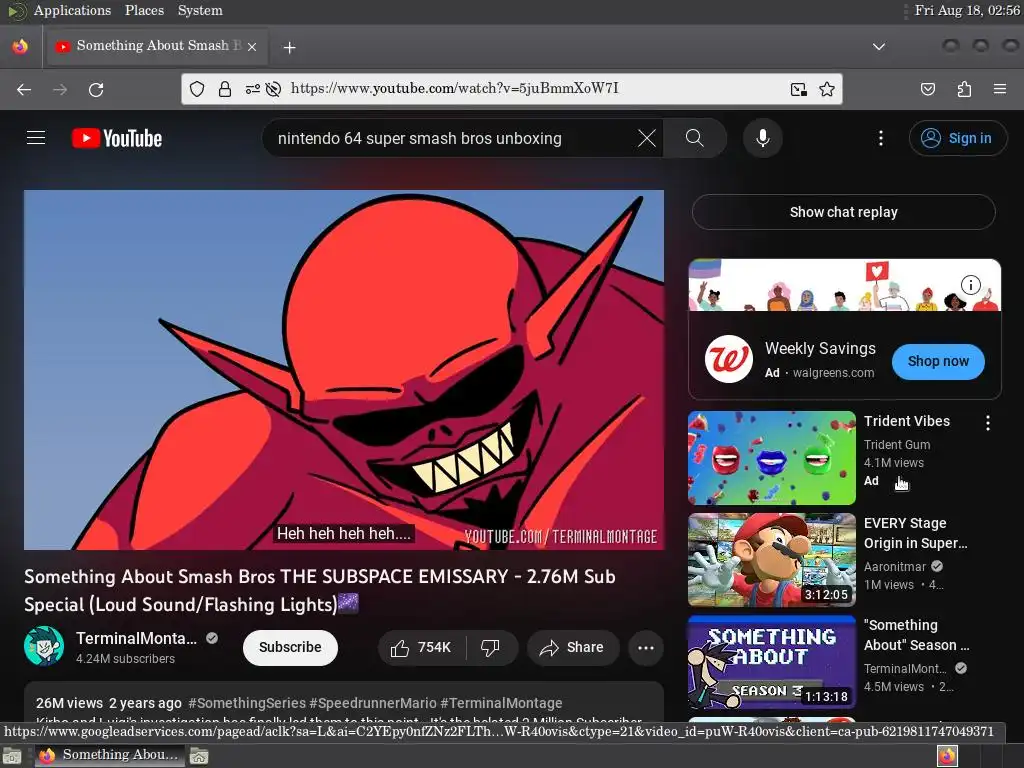Click the 4.24M subscribers text
This screenshot has width=1024, height=768.
tap(125, 659)
